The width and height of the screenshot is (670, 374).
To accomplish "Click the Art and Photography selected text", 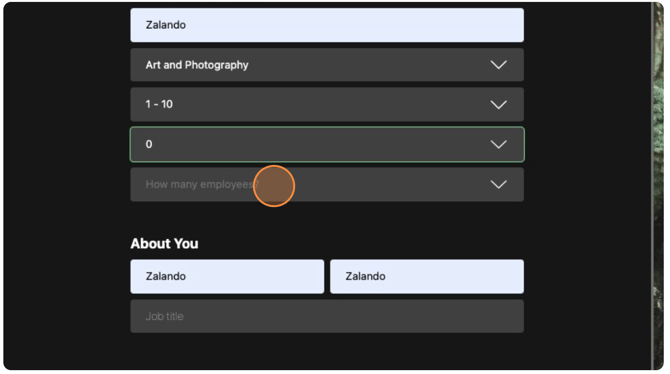I will 197,65.
